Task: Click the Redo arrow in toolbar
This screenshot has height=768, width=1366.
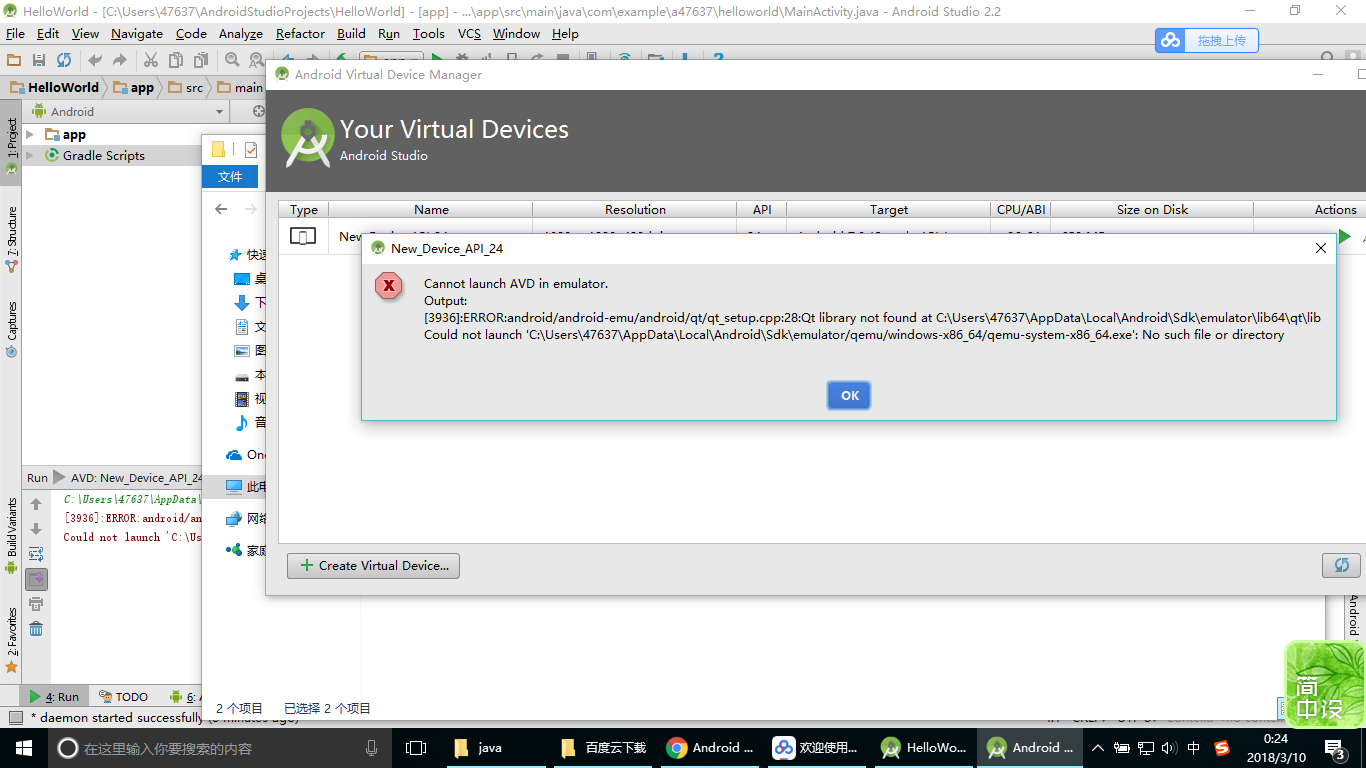Action: click(x=120, y=61)
